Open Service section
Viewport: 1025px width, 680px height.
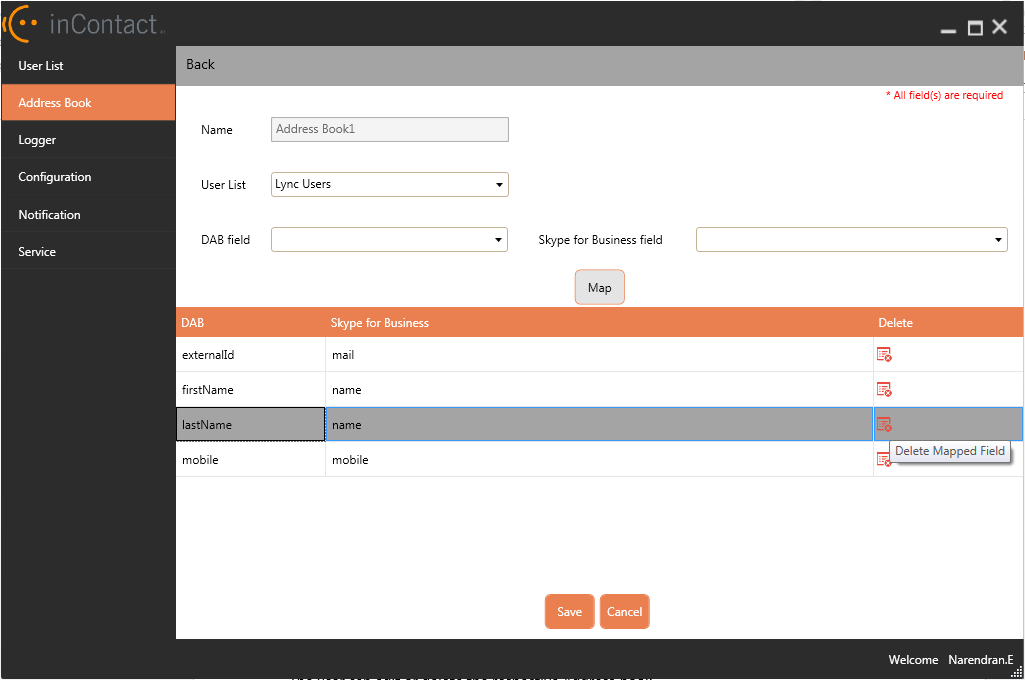(x=88, y=252)
